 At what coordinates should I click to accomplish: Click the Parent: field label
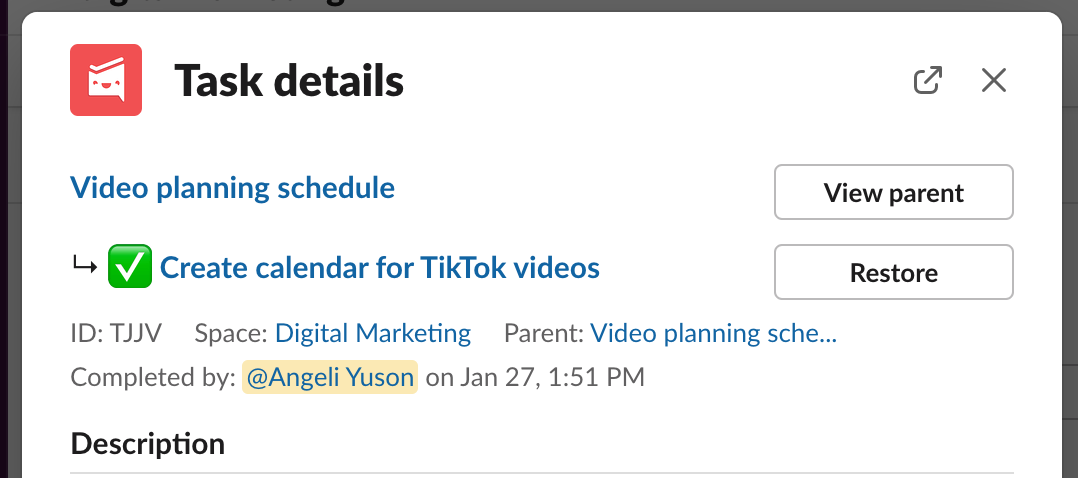[x=544, y=334]
